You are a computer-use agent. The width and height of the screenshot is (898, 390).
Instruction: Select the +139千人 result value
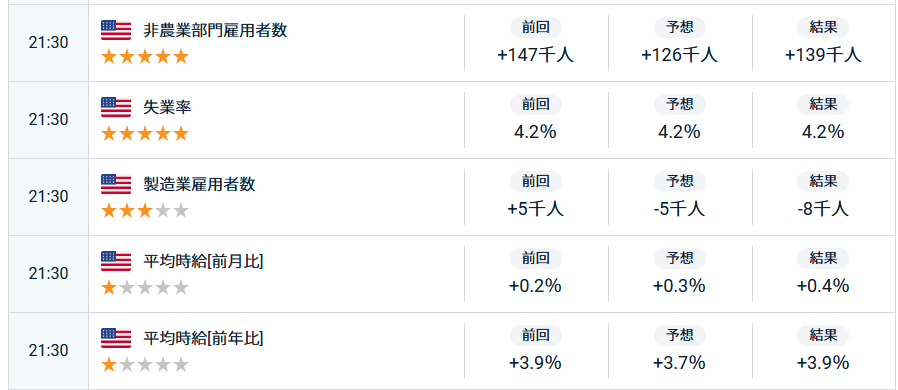click(x=823, y=55)
